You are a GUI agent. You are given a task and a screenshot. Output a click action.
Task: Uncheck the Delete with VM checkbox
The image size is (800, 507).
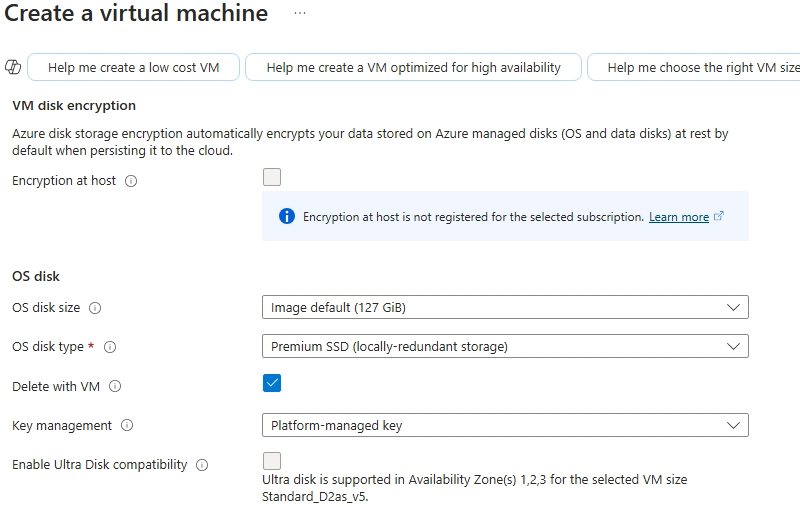[272, 383]
